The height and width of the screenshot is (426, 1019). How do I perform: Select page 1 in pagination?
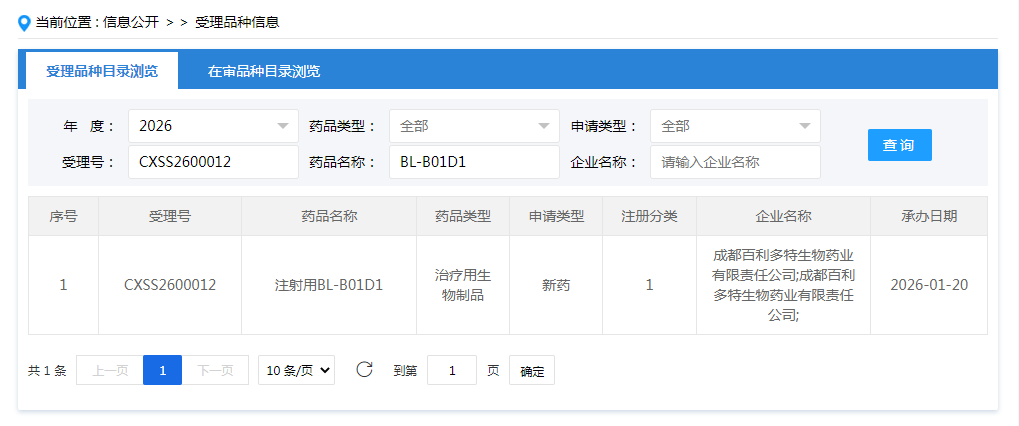click(162, 370)
